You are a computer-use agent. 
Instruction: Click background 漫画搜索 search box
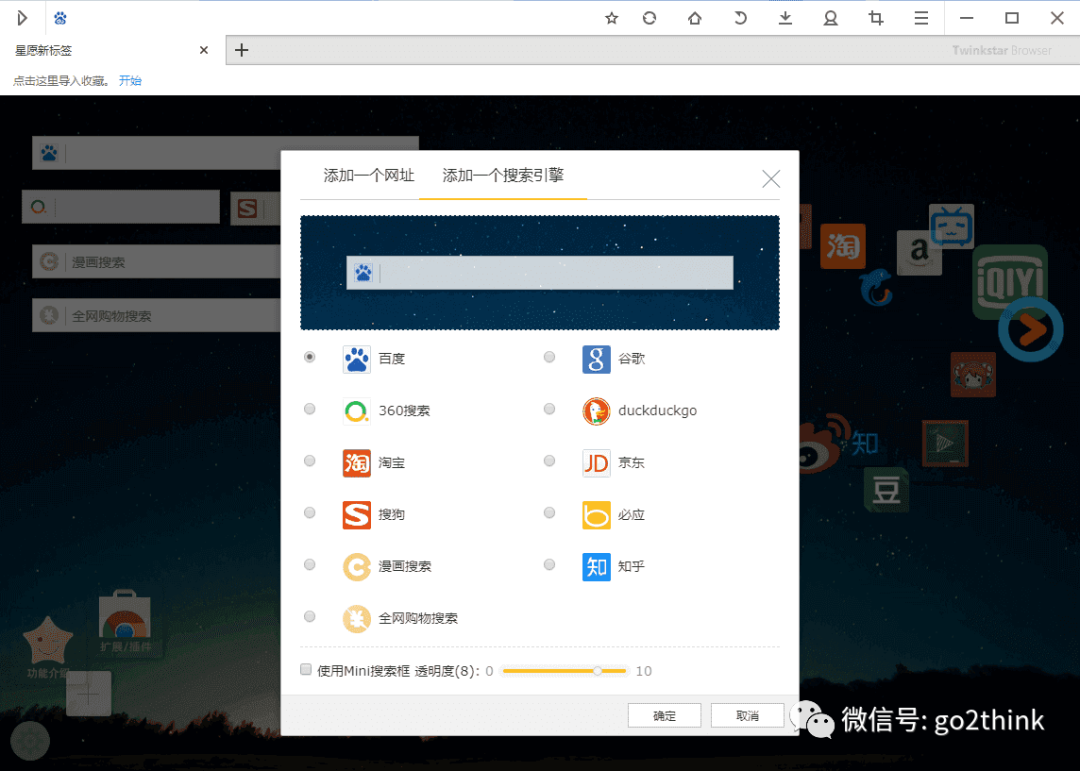click(x=157, y=261)
